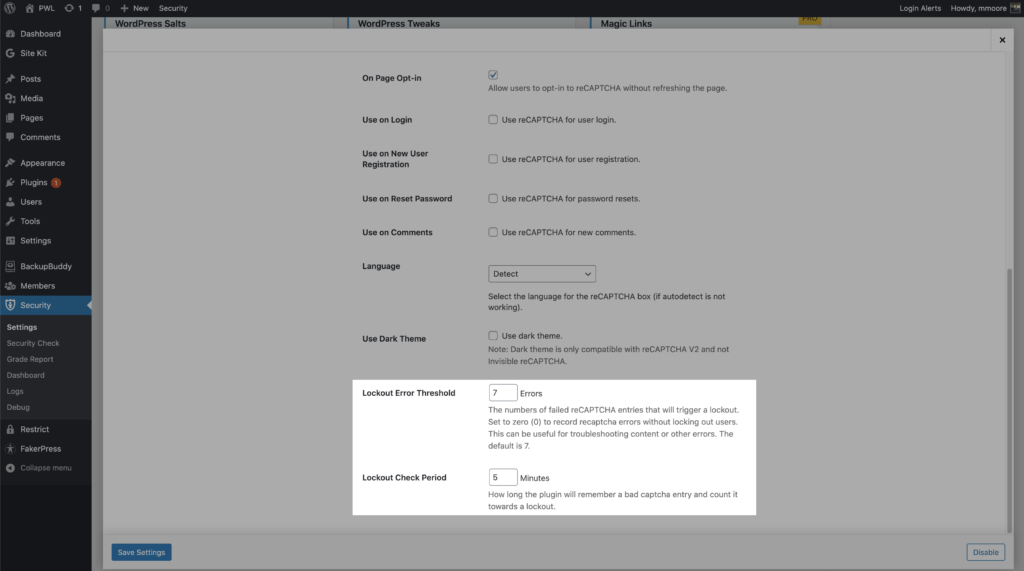
Task: Click the updates icon in admin bar
Action: point(69,8)
